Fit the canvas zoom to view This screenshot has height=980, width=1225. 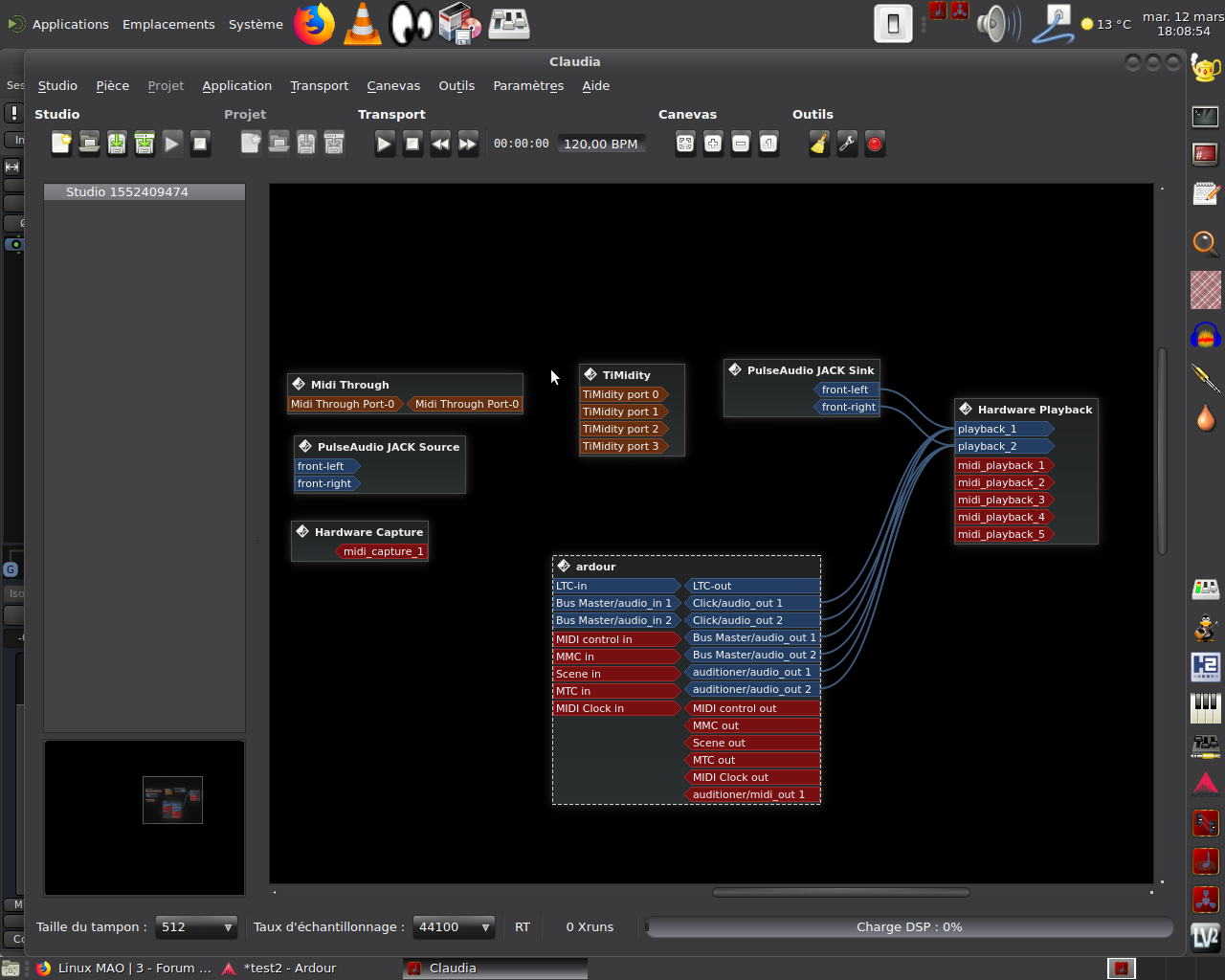coord(685,144)
